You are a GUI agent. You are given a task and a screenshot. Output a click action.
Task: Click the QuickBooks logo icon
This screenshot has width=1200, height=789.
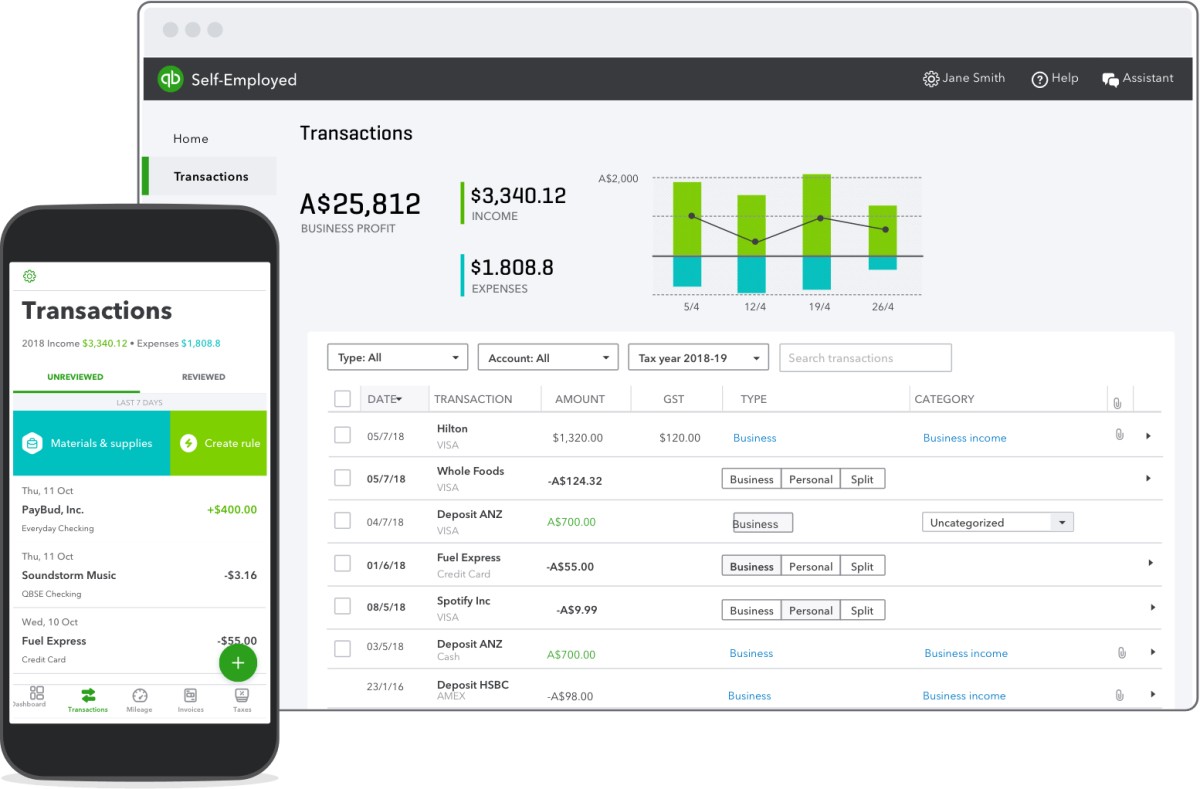point(171,79)
